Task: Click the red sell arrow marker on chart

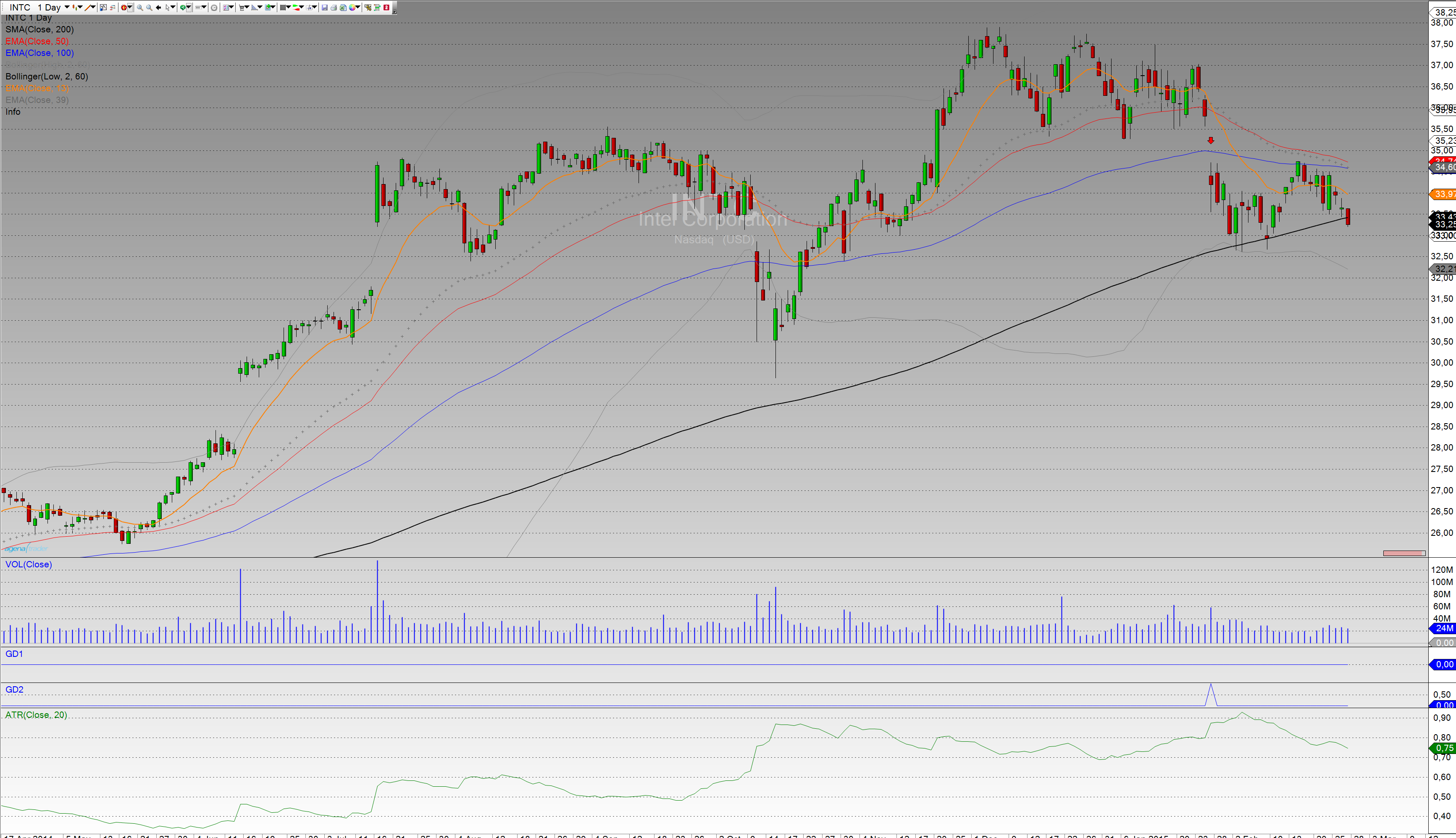Action: coord(1210,140)
